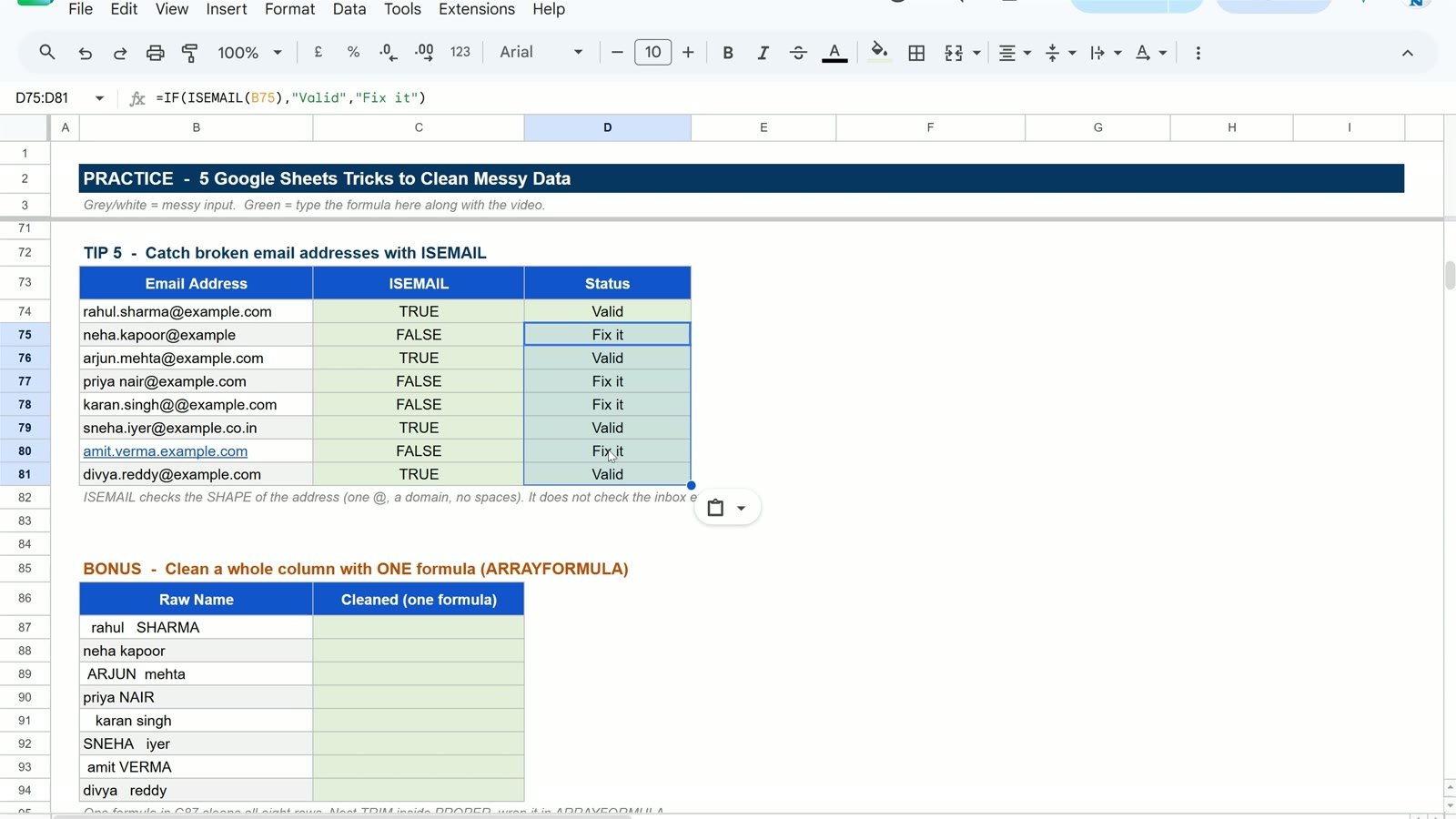Screen dimensions: 1456x819
Task: Open the View menu
Action: [x=171, y=9]
